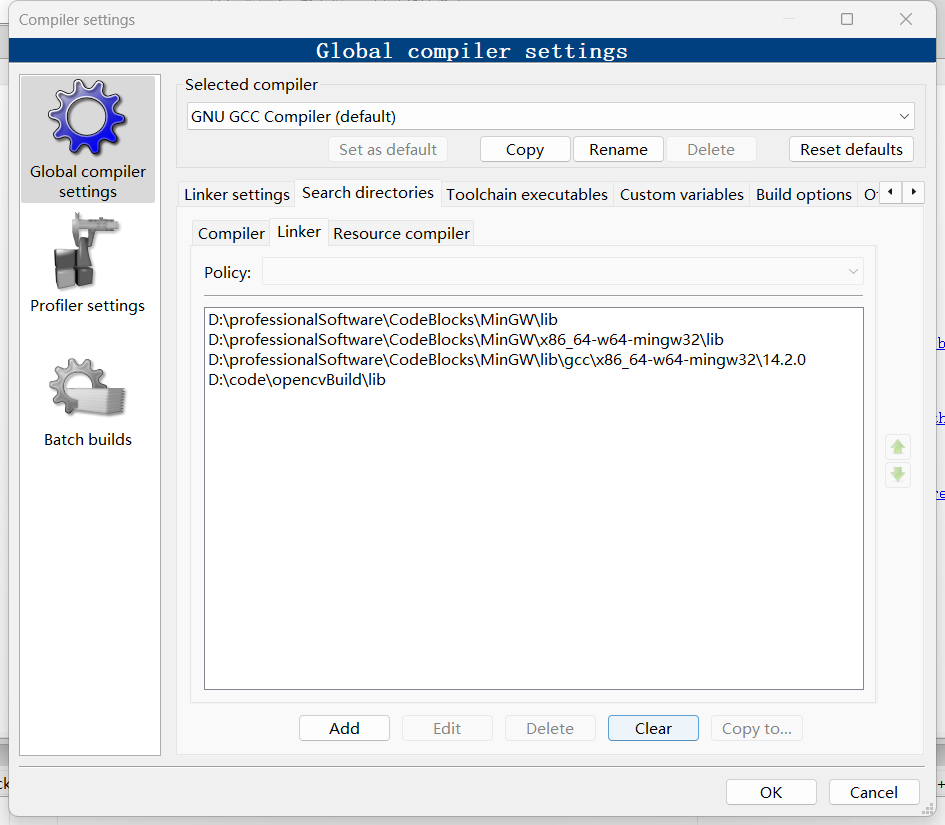Confirm settings with OK button
The width and height of the screenshot is (945, 825).
771,792
